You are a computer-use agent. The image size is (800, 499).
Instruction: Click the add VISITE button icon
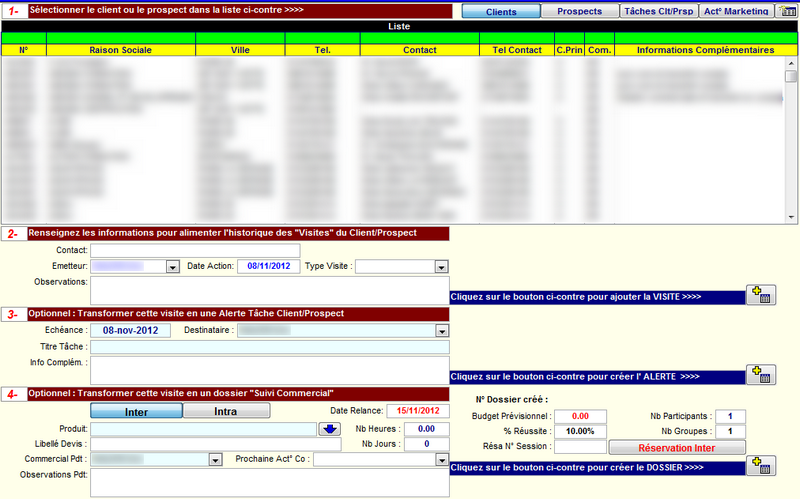(760, 295)
